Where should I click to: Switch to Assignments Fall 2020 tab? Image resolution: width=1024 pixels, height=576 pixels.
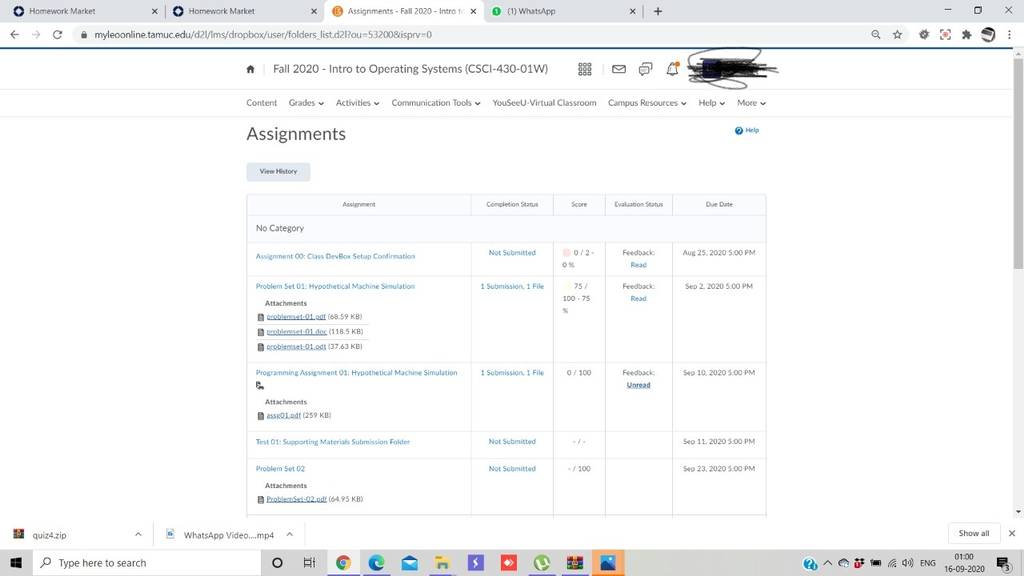404,11
